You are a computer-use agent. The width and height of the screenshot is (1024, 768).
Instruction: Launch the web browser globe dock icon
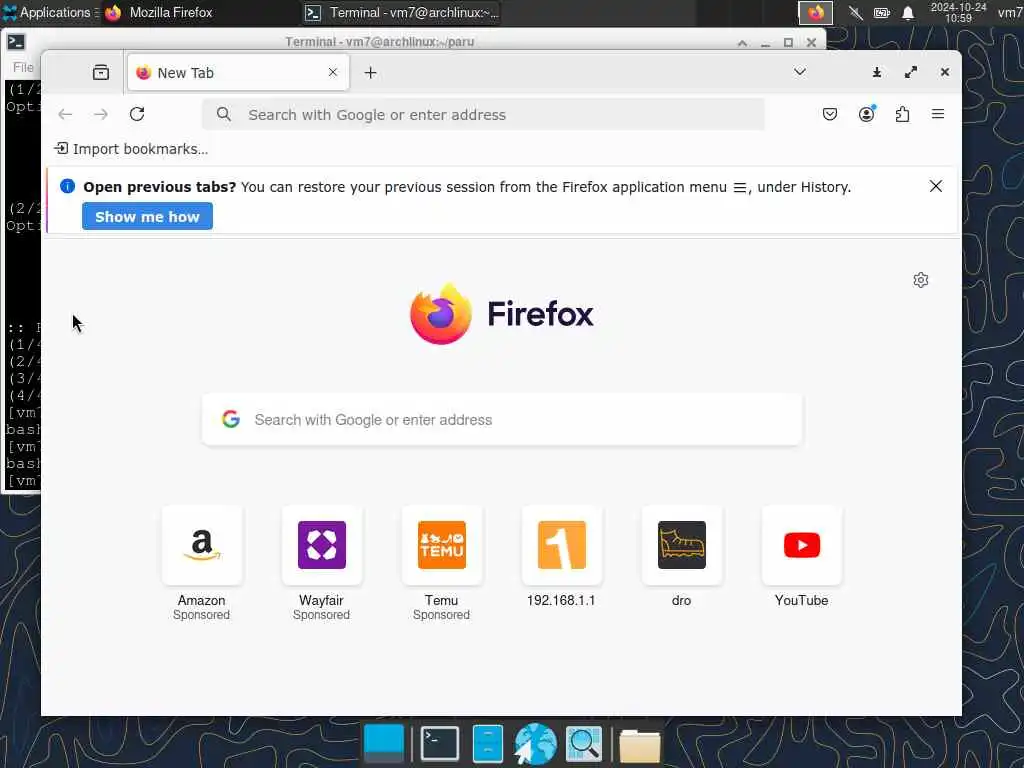(x=535, y=743)
